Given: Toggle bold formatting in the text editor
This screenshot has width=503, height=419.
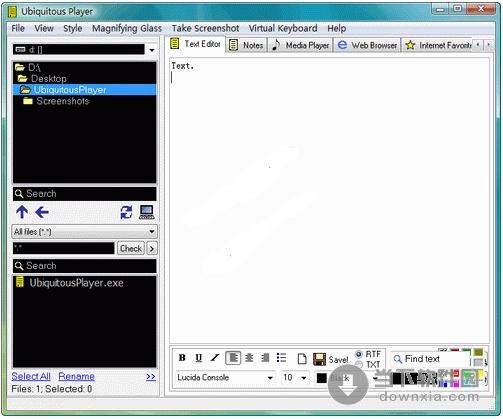Looking at the screenshot, I should click(x=182, y=358).
